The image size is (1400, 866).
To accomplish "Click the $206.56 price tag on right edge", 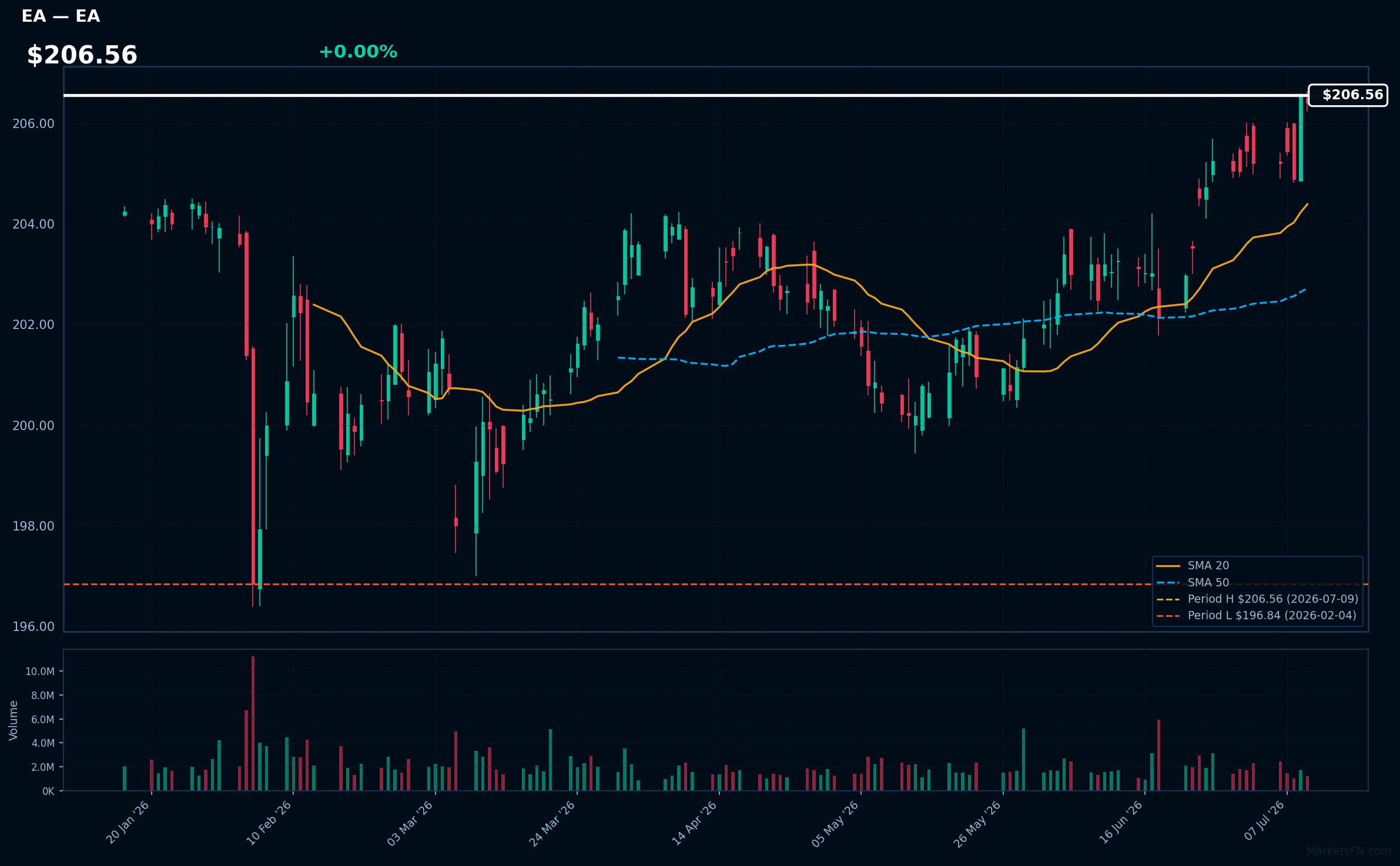I will [x=1348, y=95].
